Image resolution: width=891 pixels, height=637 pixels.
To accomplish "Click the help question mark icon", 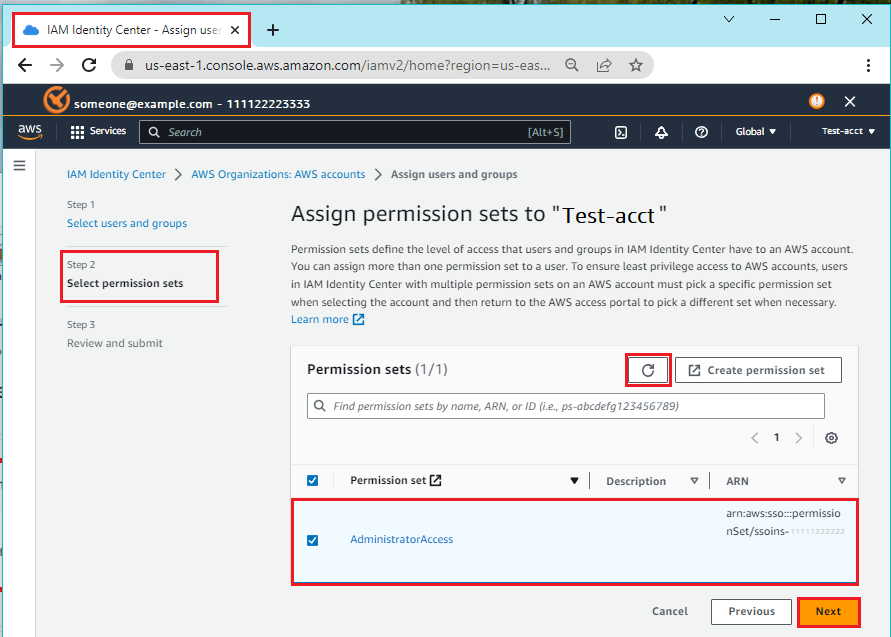I will click(701, 132).
